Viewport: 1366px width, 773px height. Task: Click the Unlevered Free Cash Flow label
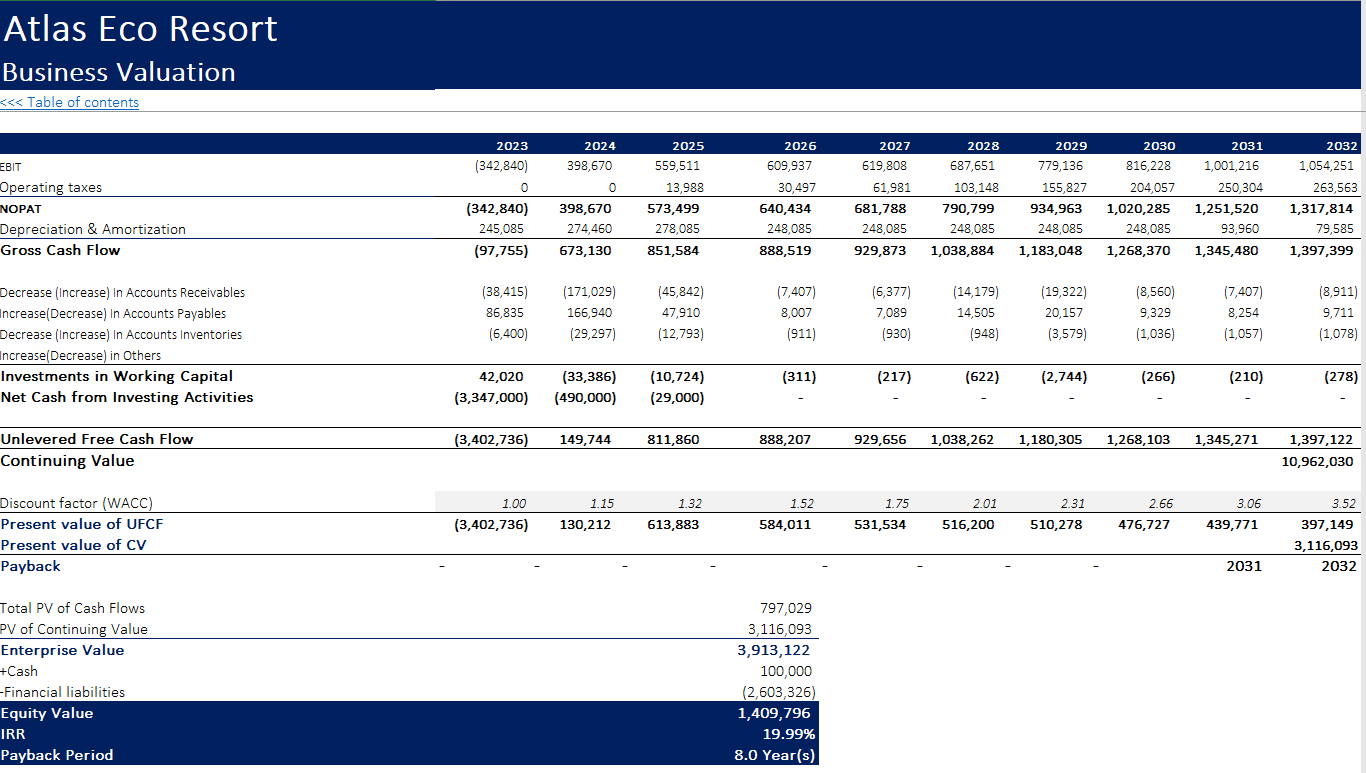tap(97, 439)
